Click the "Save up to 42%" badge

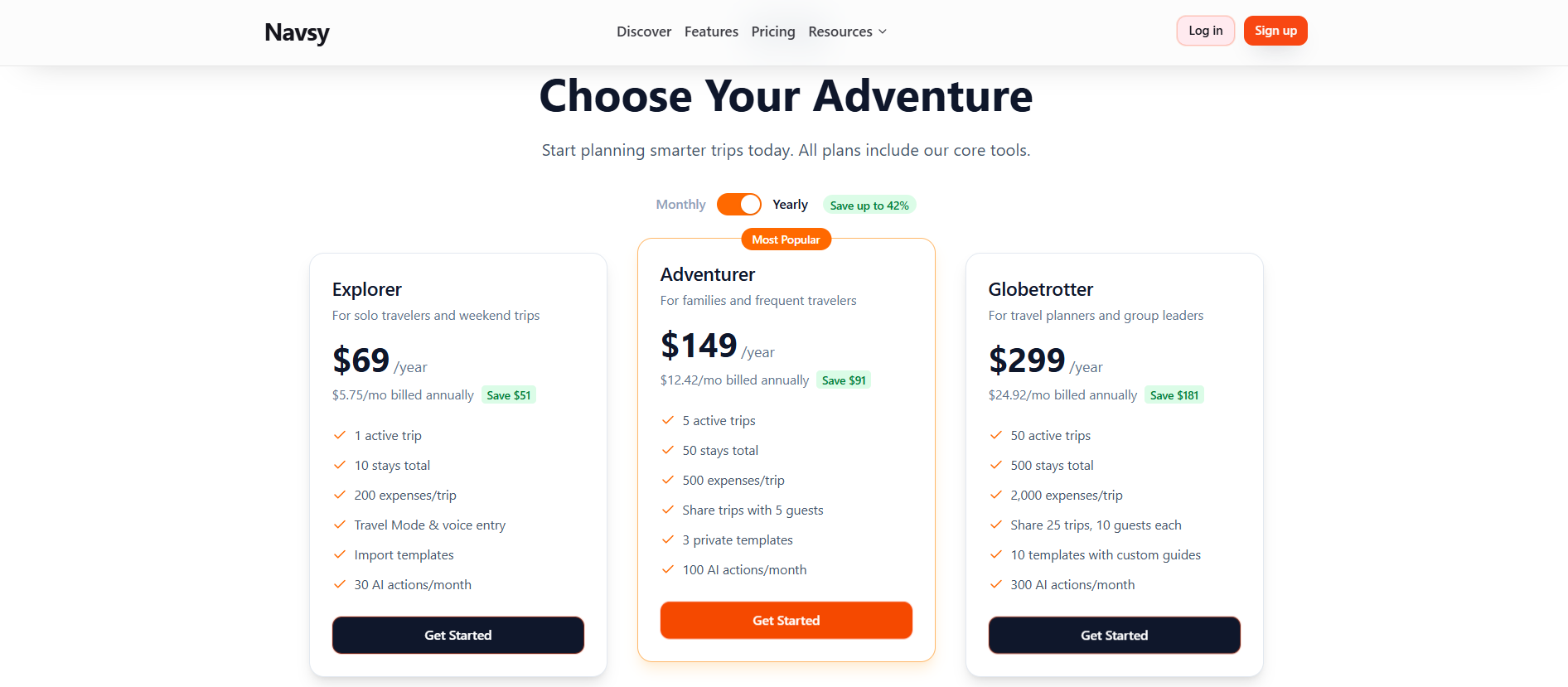(x=869, y=204)
